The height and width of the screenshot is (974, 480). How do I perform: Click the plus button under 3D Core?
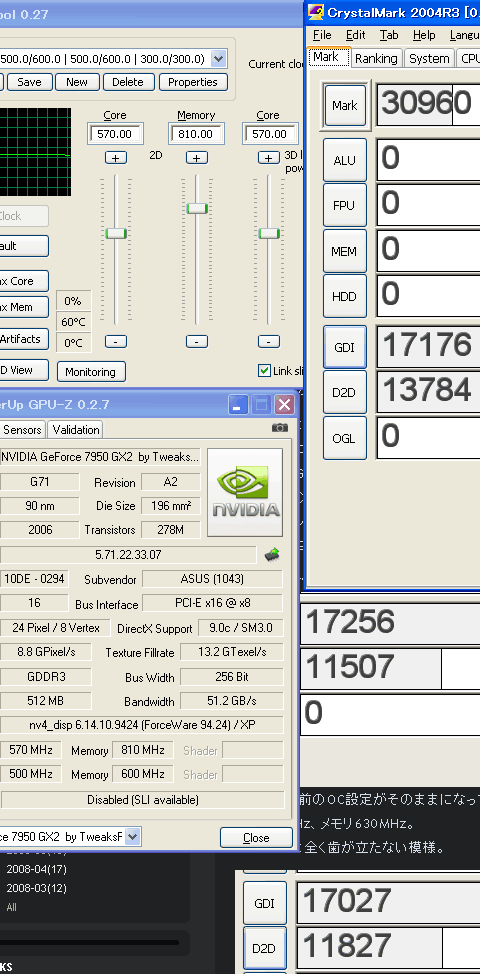269,158
